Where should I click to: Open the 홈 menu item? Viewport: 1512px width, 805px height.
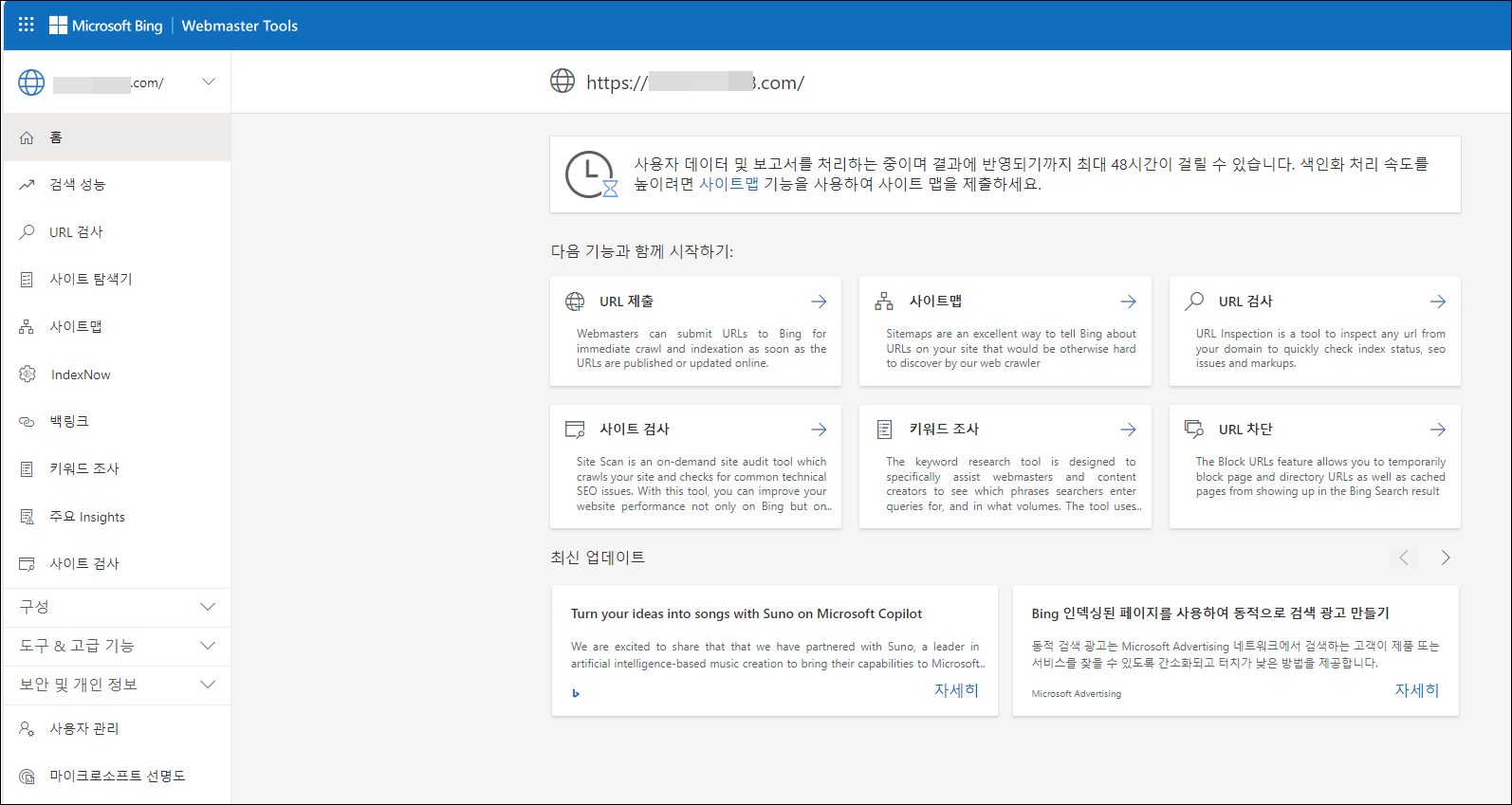(117, 137)
